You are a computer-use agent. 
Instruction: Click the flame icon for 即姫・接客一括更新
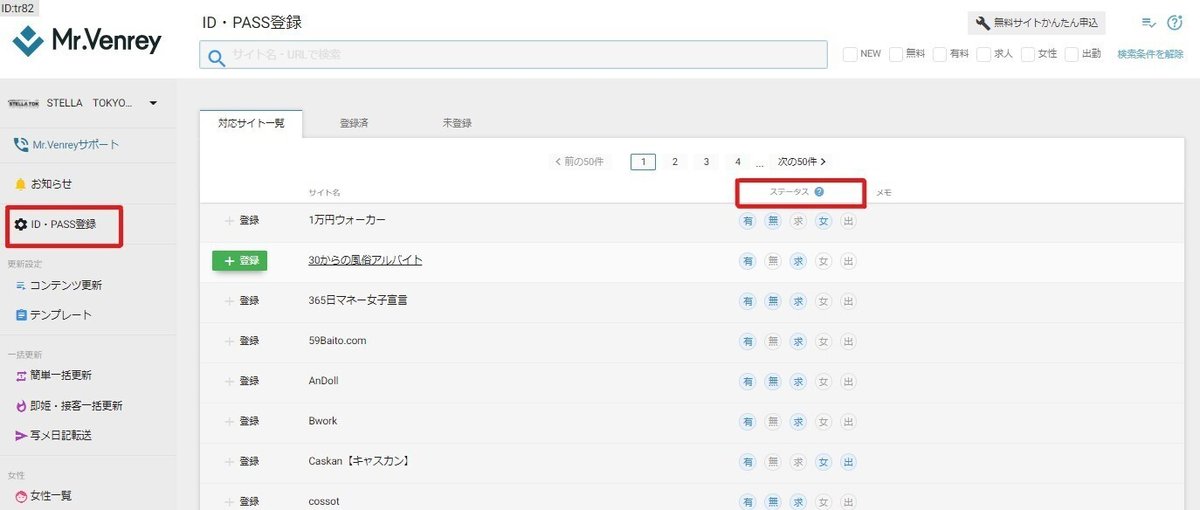coord(21,406)
